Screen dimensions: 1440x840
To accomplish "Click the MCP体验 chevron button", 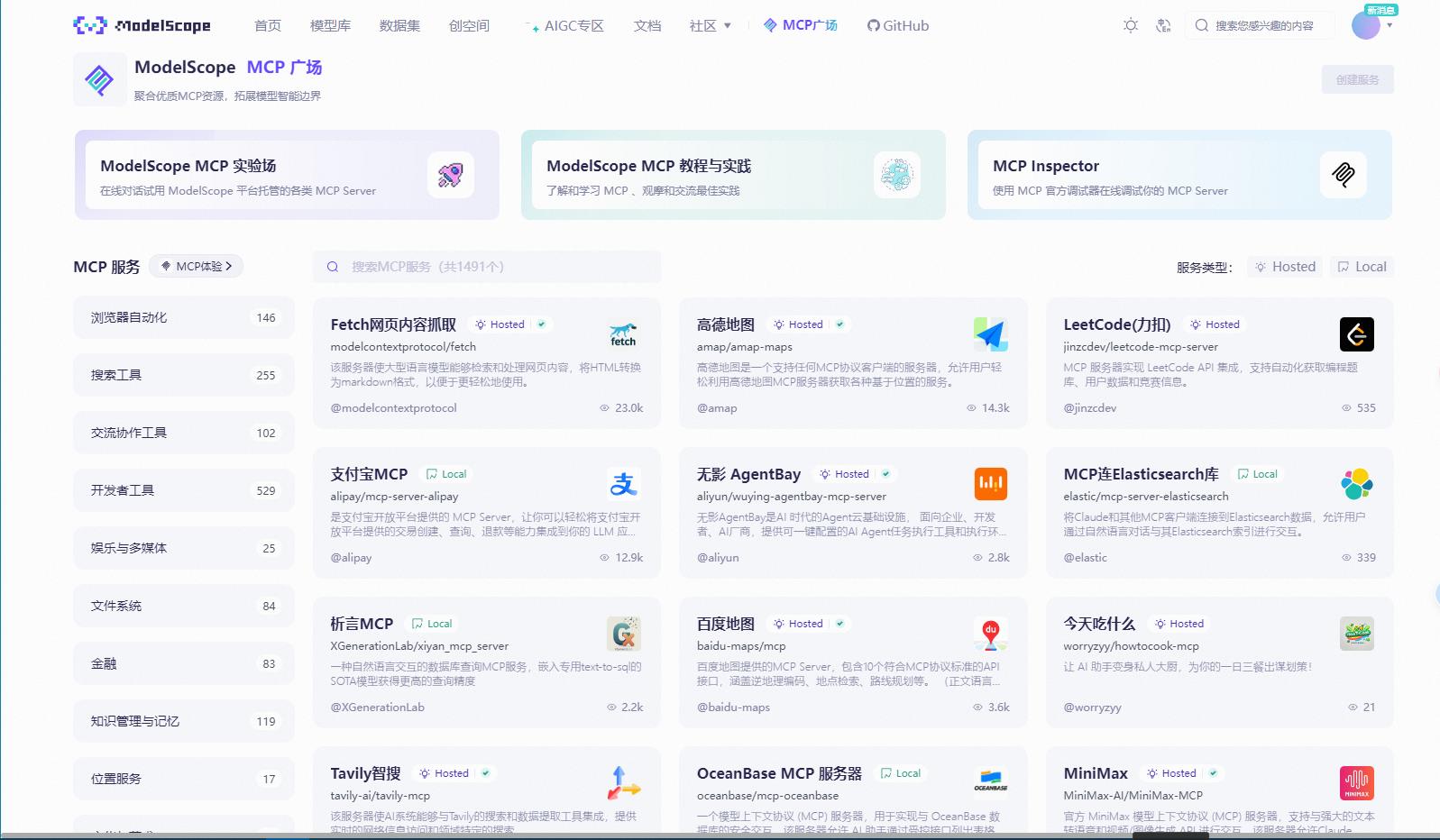I will tap(197, 266).
